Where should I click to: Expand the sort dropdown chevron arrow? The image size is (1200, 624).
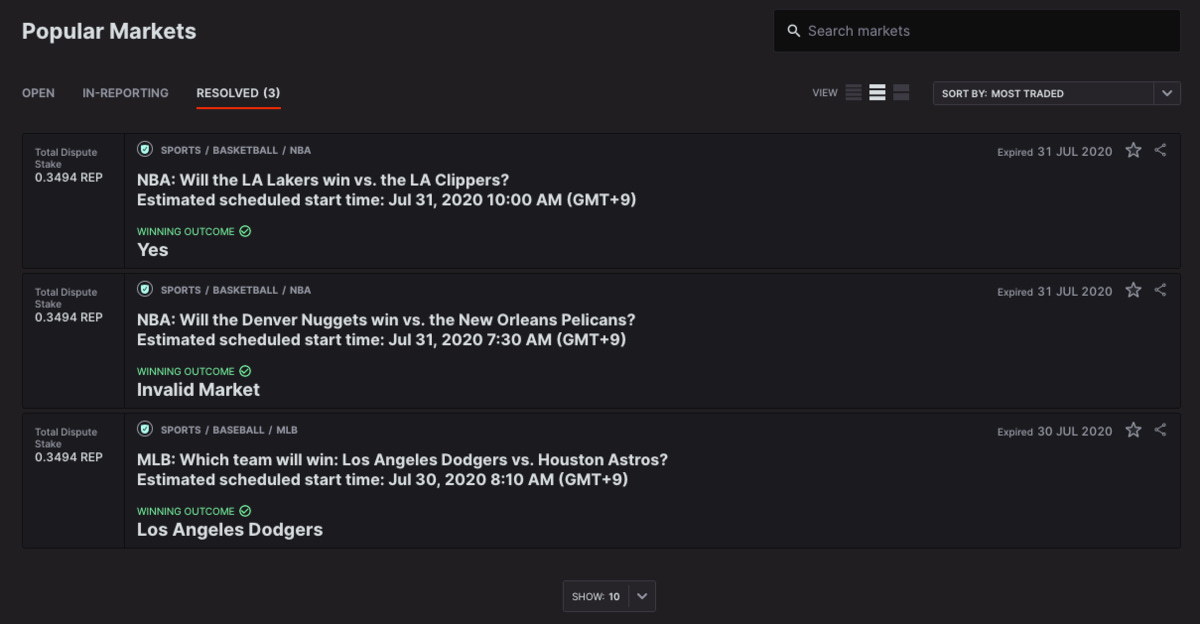point(1167,93)
